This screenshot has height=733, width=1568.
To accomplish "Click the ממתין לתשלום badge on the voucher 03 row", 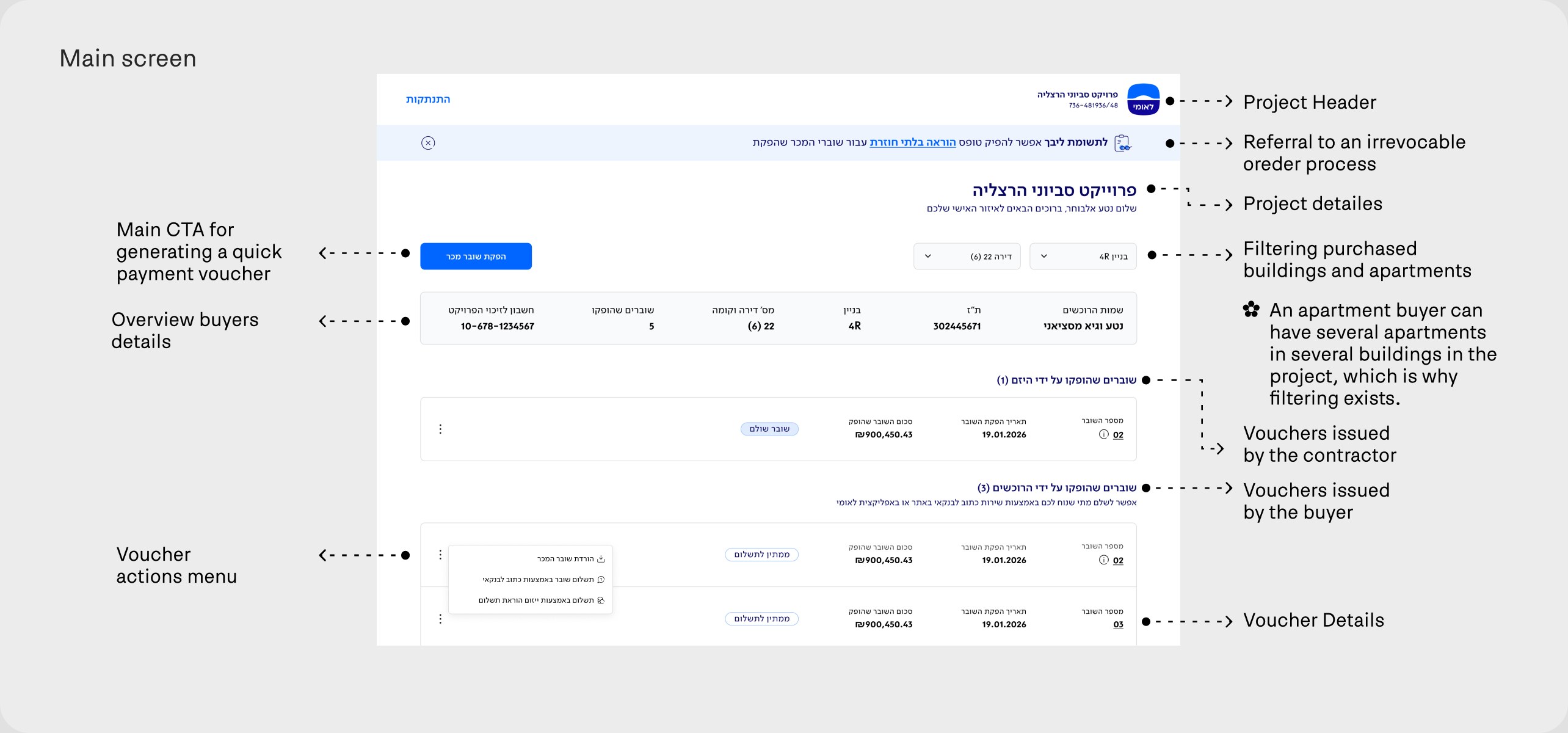I will [x=761, y=619].
